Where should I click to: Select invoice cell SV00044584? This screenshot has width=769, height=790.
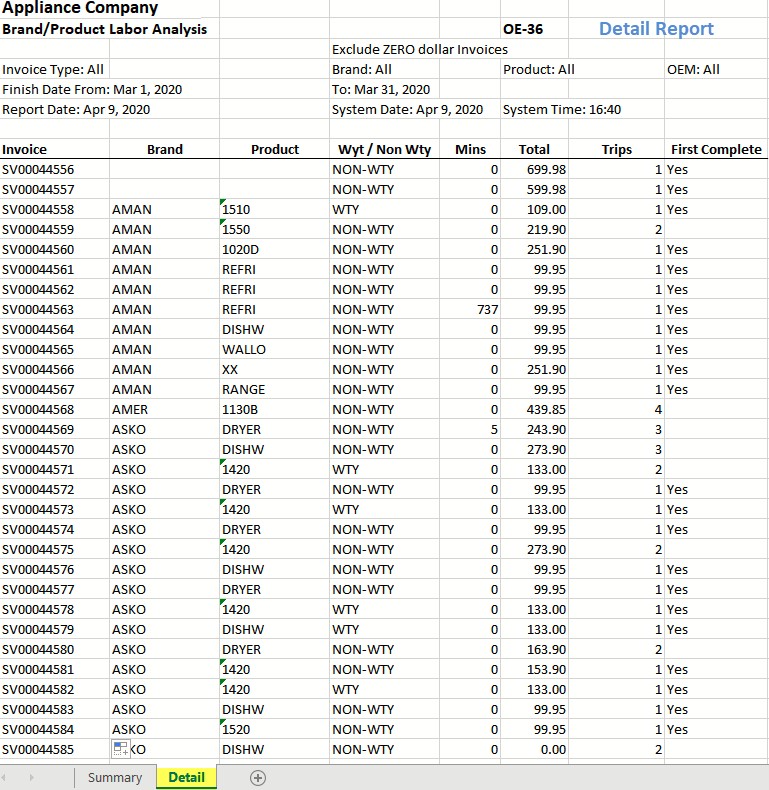[55, 729]
